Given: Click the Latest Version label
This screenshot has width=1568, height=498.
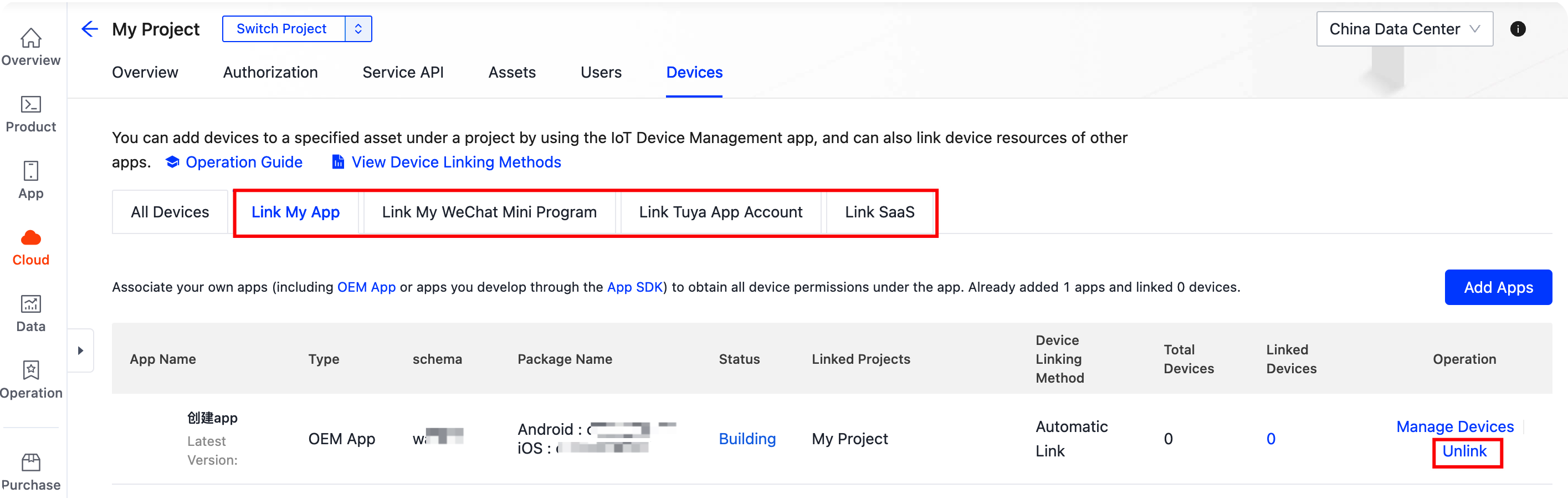Looking at the screenshot, I should pos(212,450).
